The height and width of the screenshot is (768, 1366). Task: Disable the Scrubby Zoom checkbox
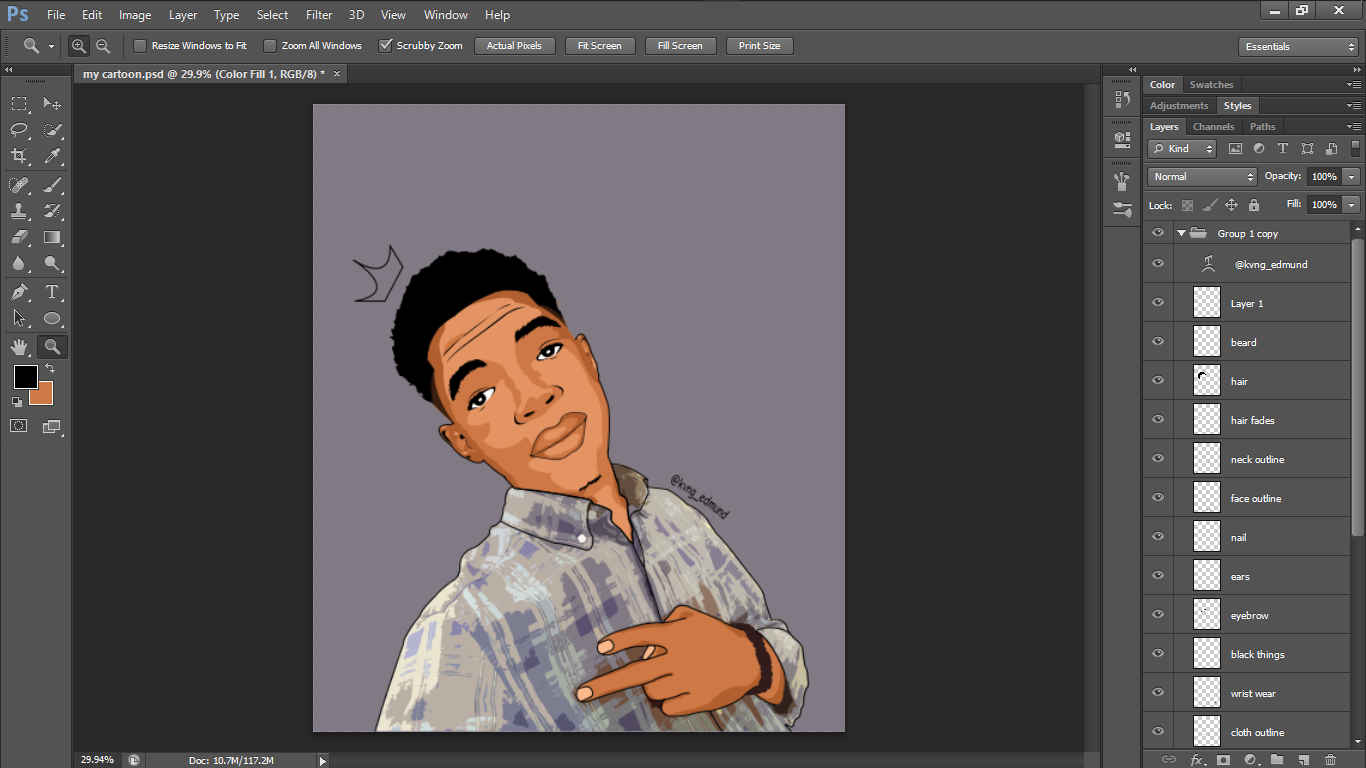tap(385, 46)
